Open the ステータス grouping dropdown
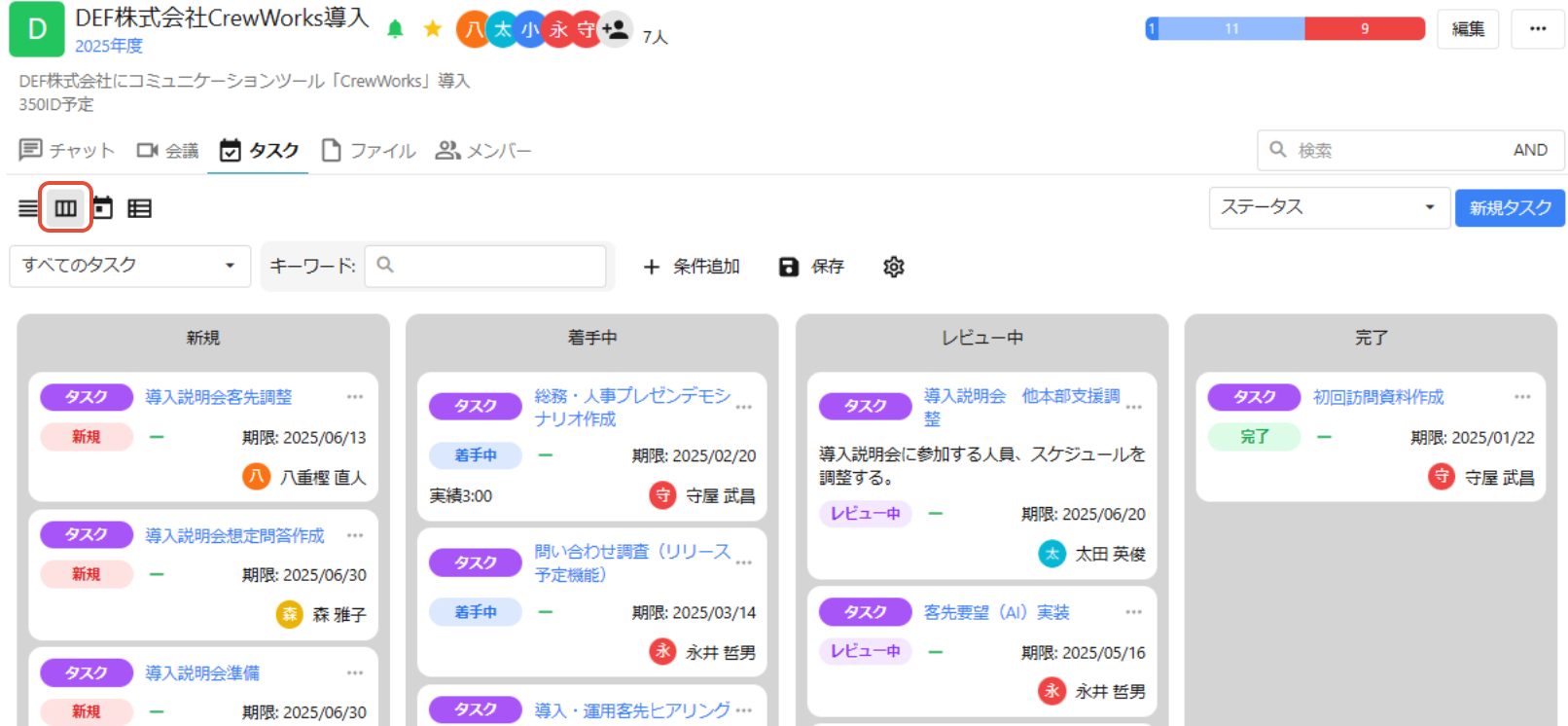The height and width of the screenshot is (726, 1568). (1329, 207)
